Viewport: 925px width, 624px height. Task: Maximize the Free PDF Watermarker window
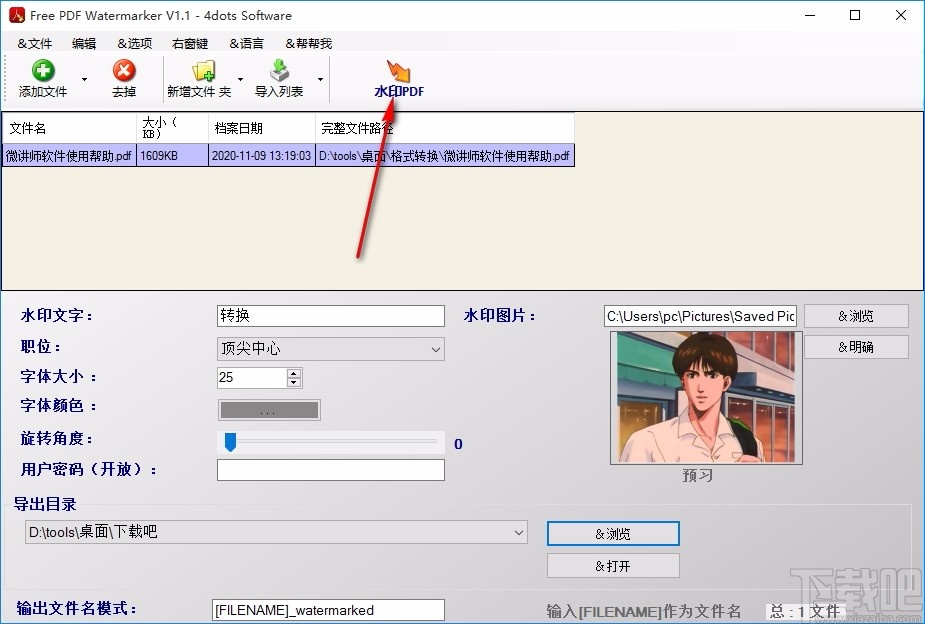855,15
